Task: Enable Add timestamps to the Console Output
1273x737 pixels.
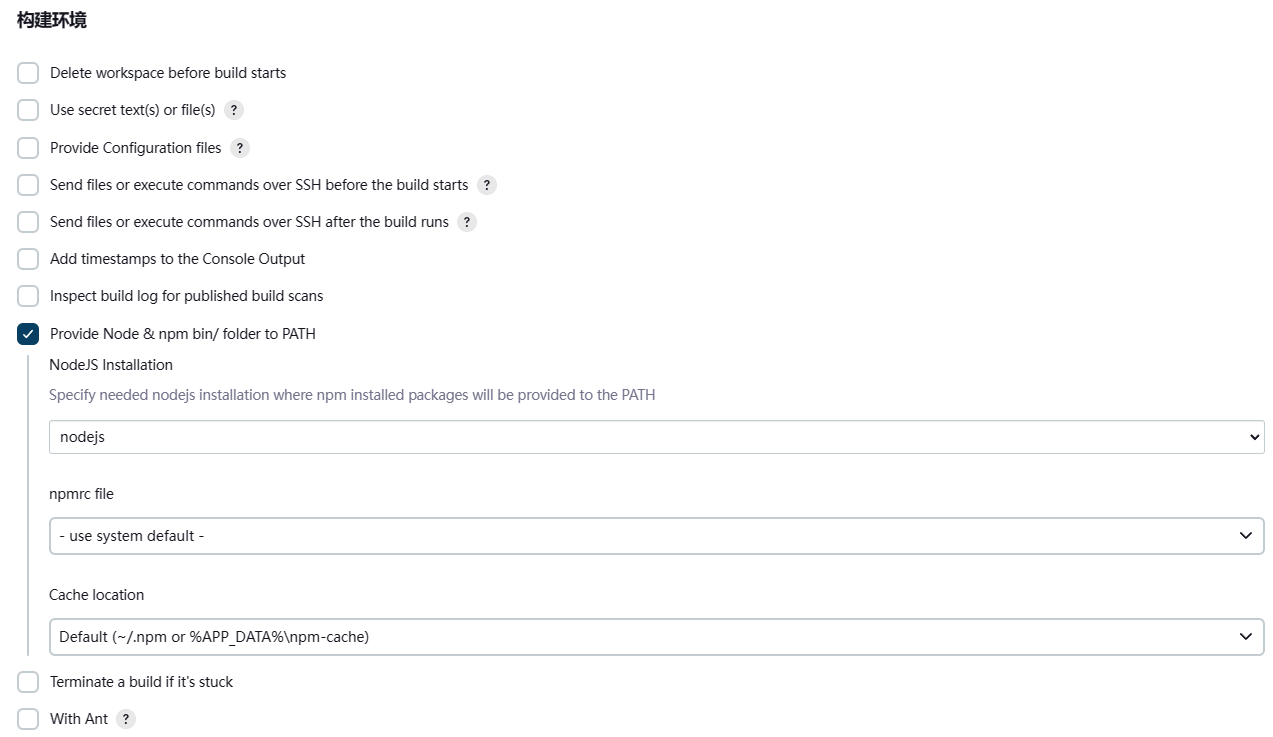Action: (x=28, y=259)
